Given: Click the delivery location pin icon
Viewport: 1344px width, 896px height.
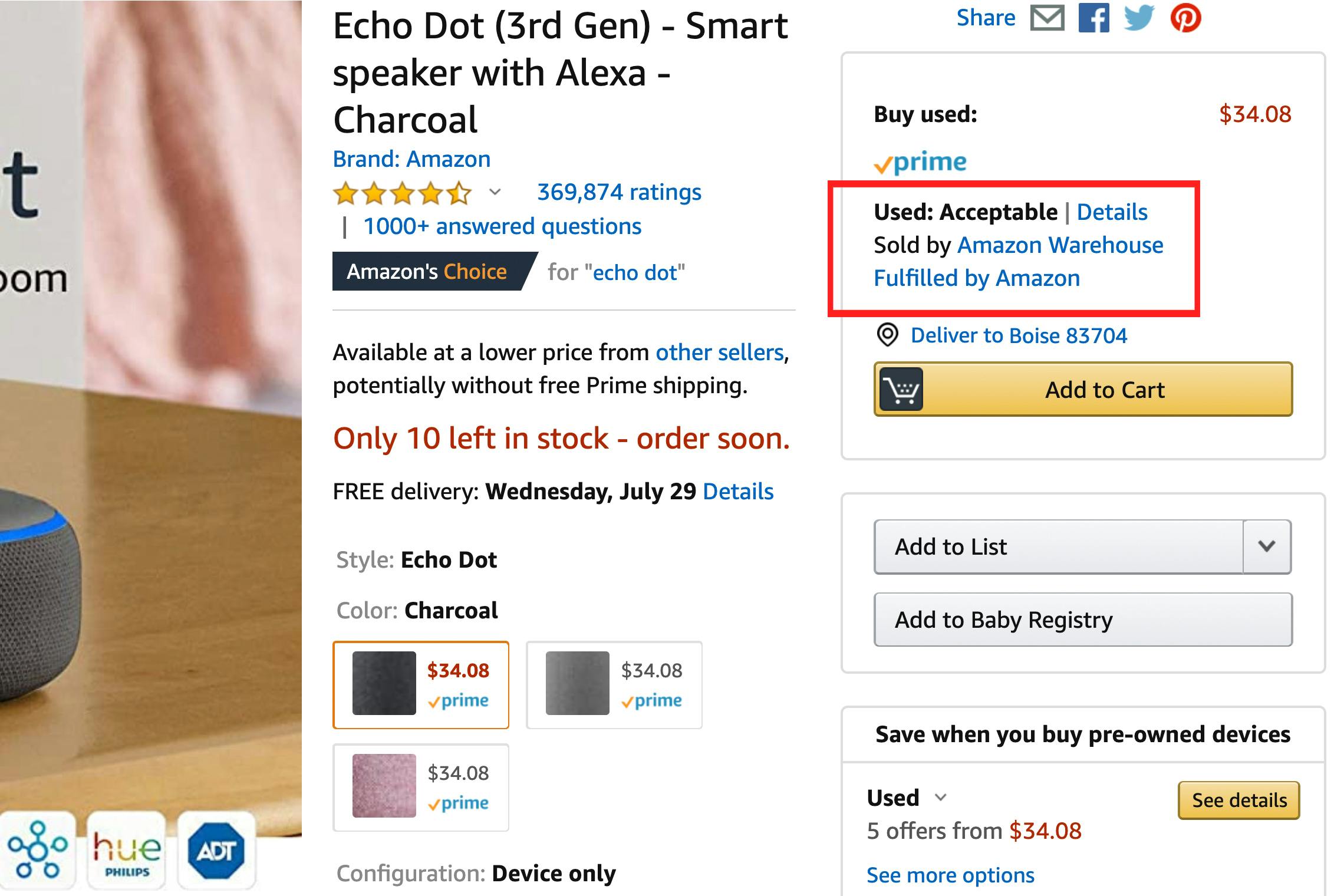Looking at the screenshot, I should coord(887,335).
